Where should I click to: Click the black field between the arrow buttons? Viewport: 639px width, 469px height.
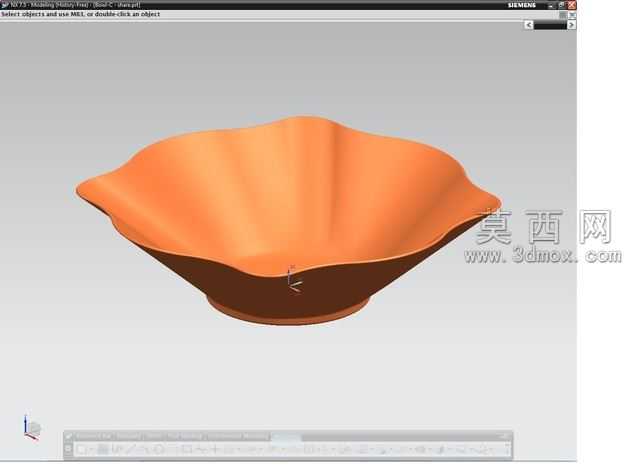(x=550, y=25)
